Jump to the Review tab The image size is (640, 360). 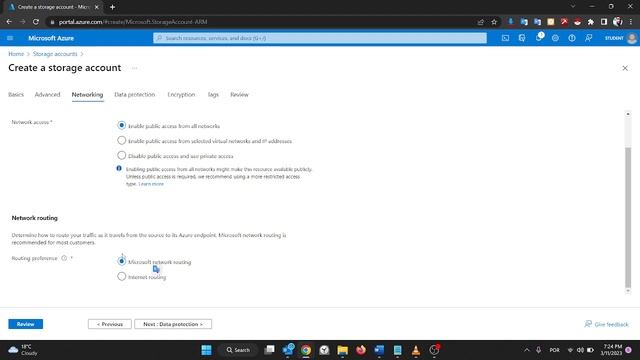point(239,94)
